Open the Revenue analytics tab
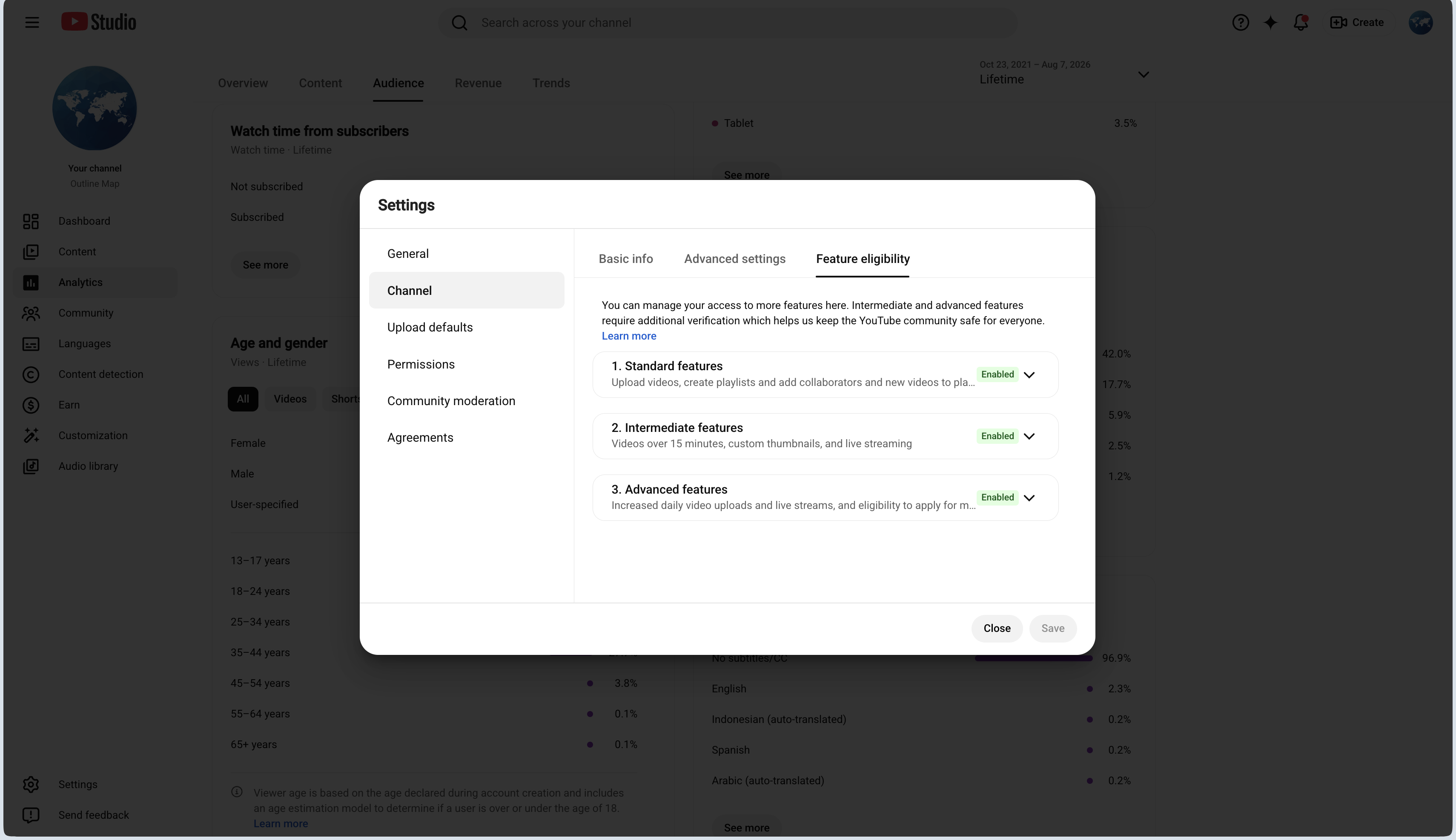 tap(478, 83)
